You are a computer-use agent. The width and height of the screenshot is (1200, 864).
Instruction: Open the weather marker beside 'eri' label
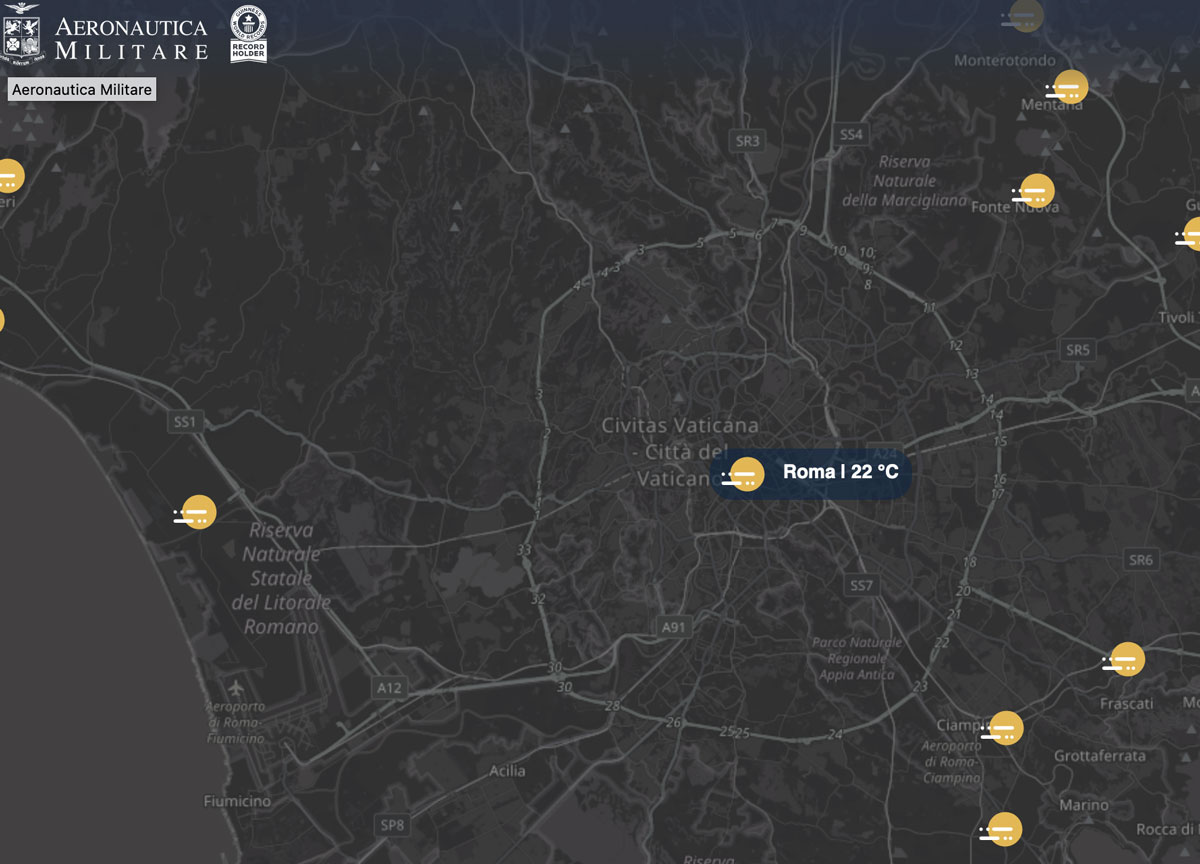coord(8,177)
